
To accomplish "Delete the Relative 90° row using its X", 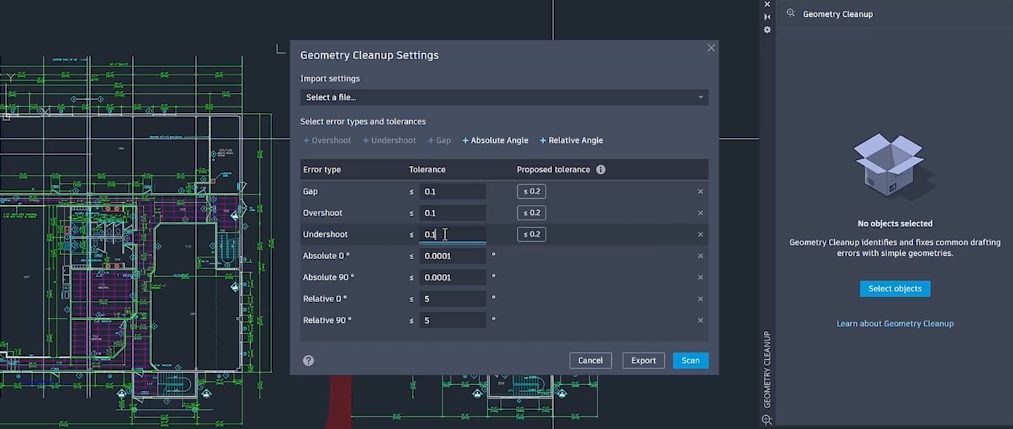I will [x=700, y=320].
